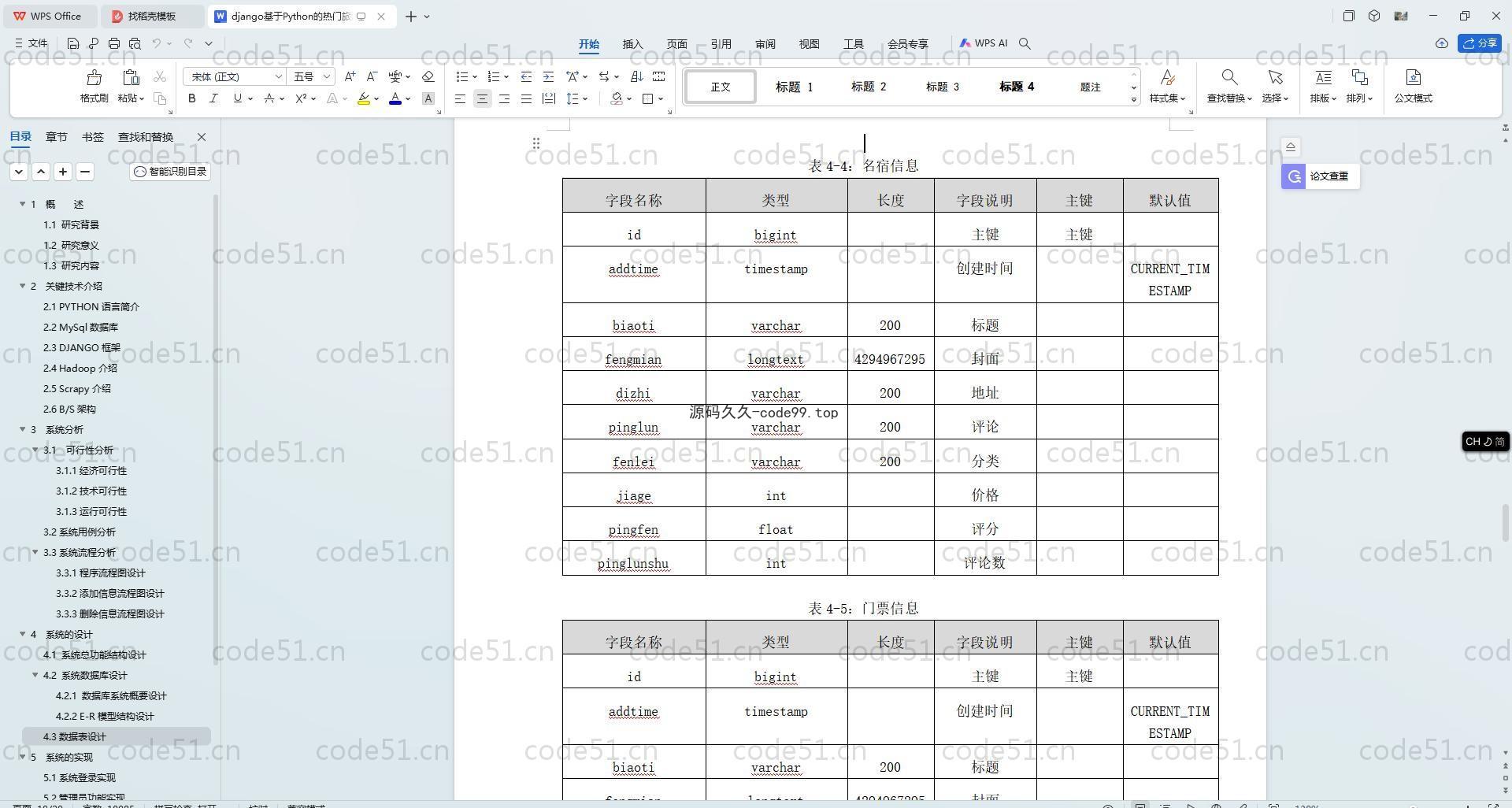Open the 找稻壳模板 tab
Viewport: 1512px width, 808px height.
click(x=152, y=16)
